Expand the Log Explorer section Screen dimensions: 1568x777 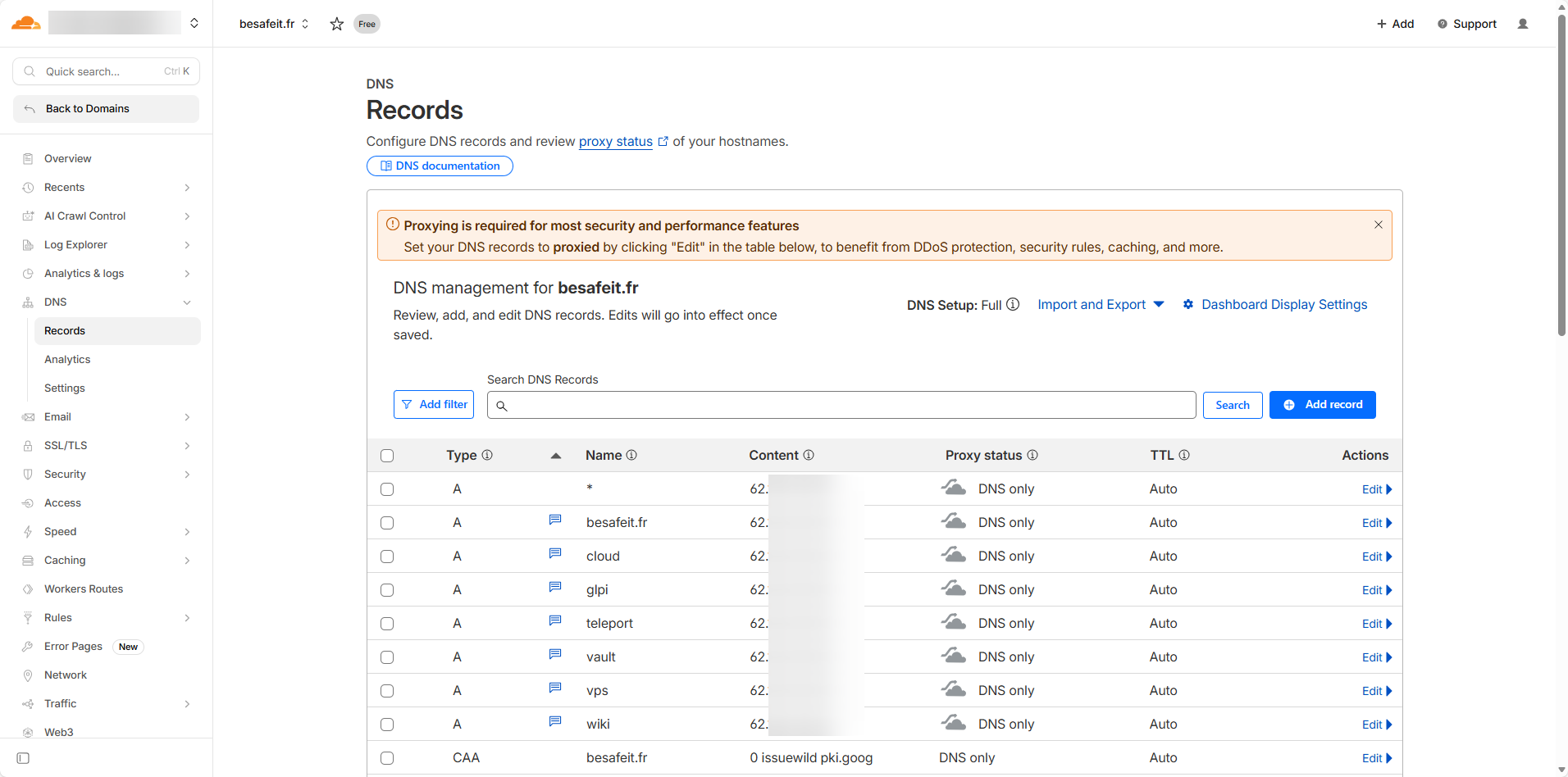point(187,245)
